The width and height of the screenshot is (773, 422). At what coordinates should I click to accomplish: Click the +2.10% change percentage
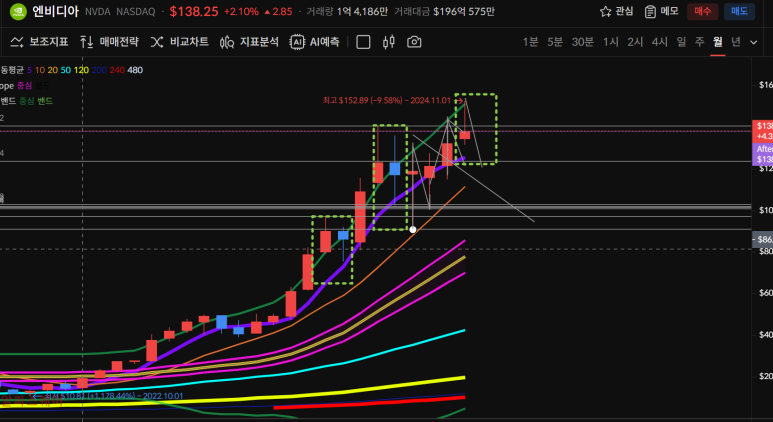pos(241,11)
